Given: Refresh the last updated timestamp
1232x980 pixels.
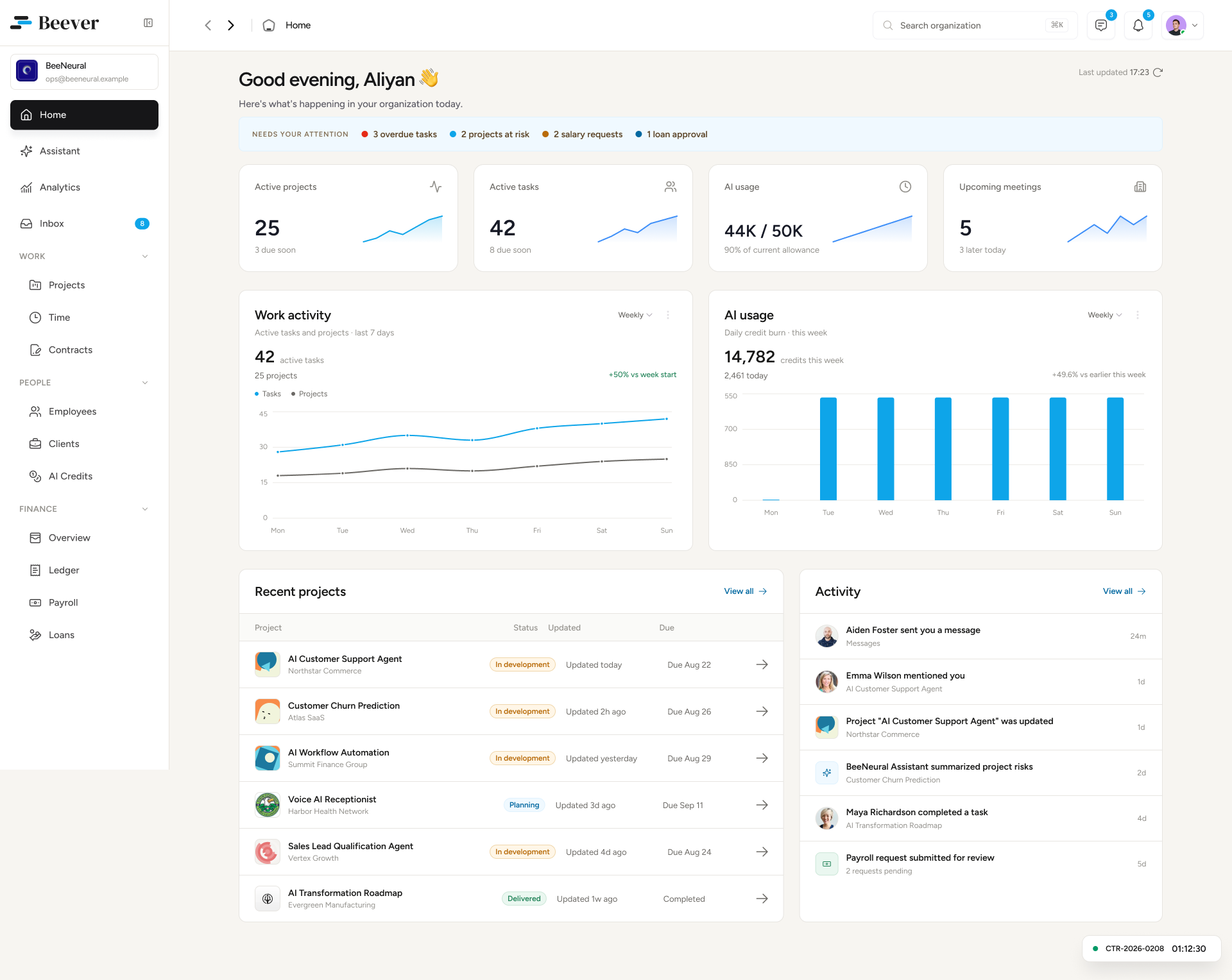Looking at the screenshot, I should [1158, 72].
